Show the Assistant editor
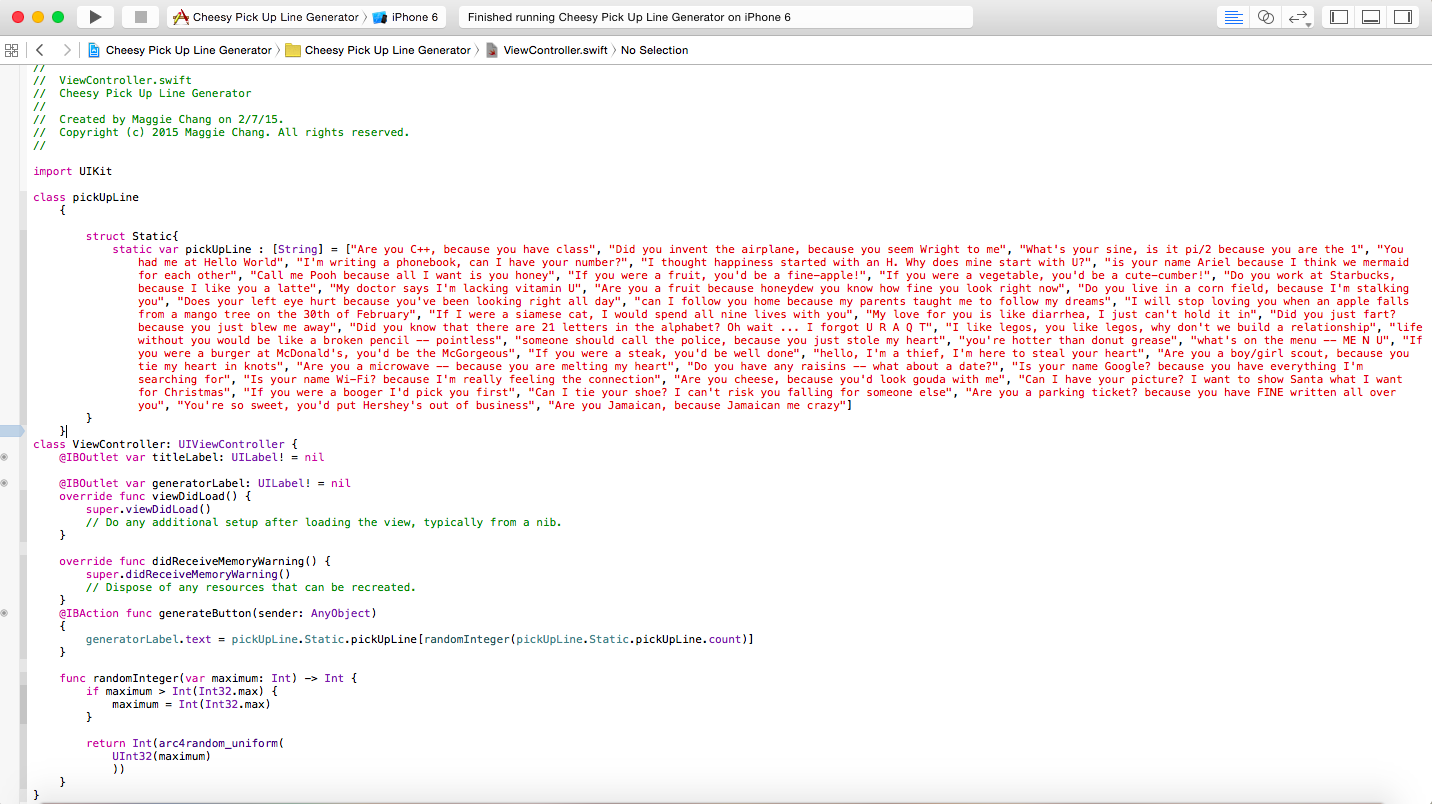Viewport: 1432px width, 804px height. tap(1265, 17)
